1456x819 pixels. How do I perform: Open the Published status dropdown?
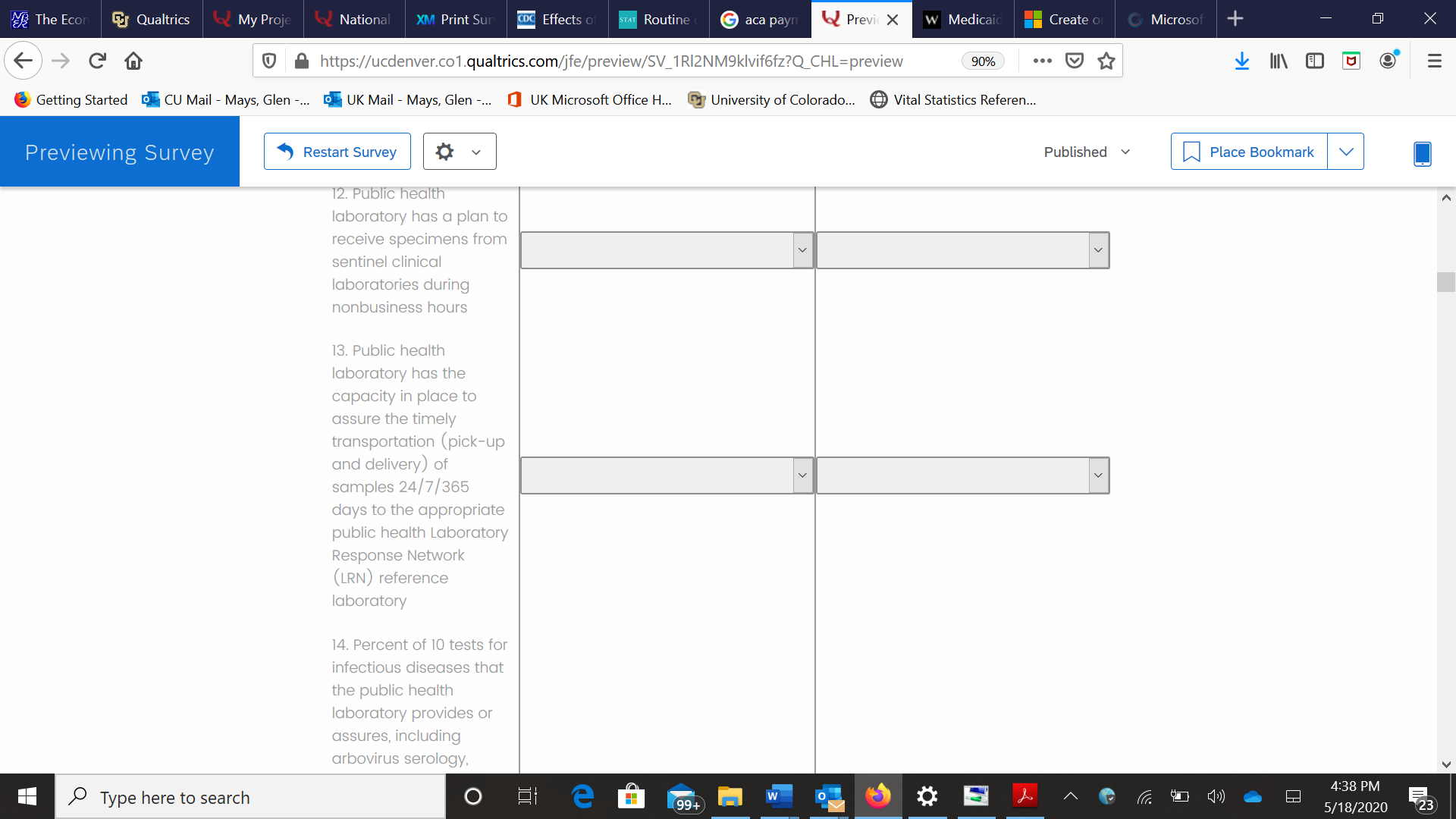point(1087,152)
